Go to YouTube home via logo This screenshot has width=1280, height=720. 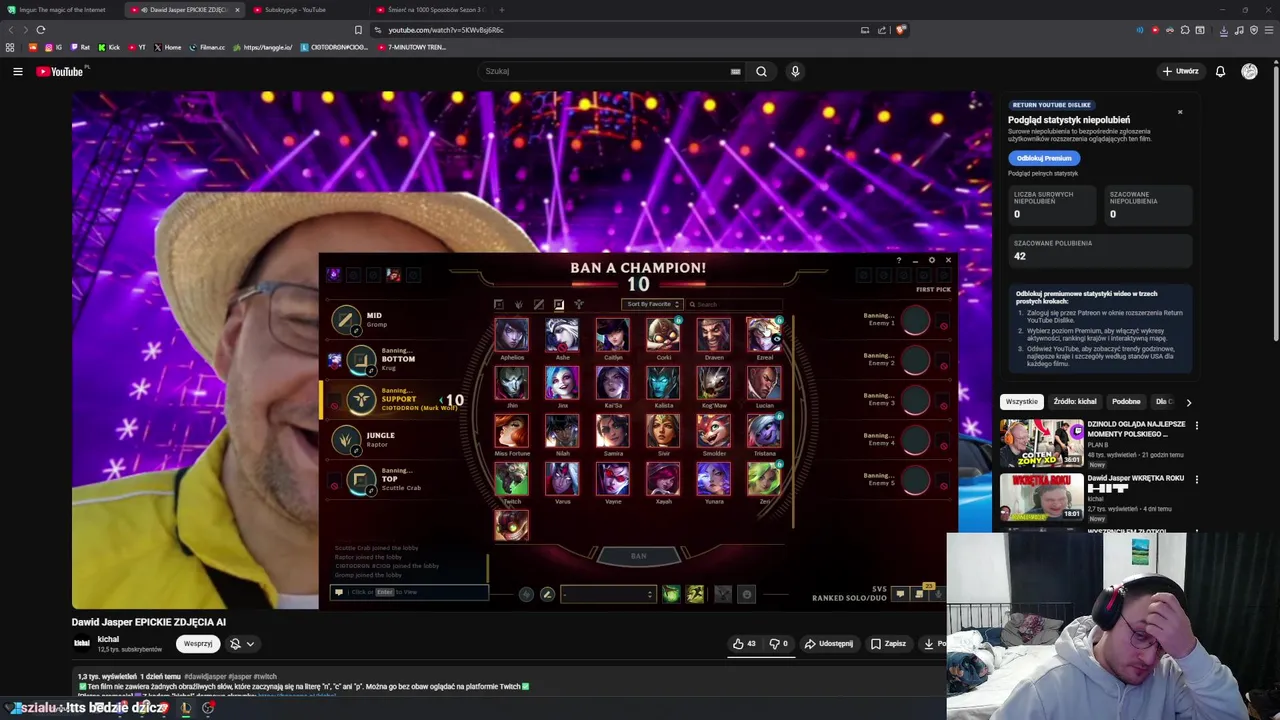coord(60,71)
